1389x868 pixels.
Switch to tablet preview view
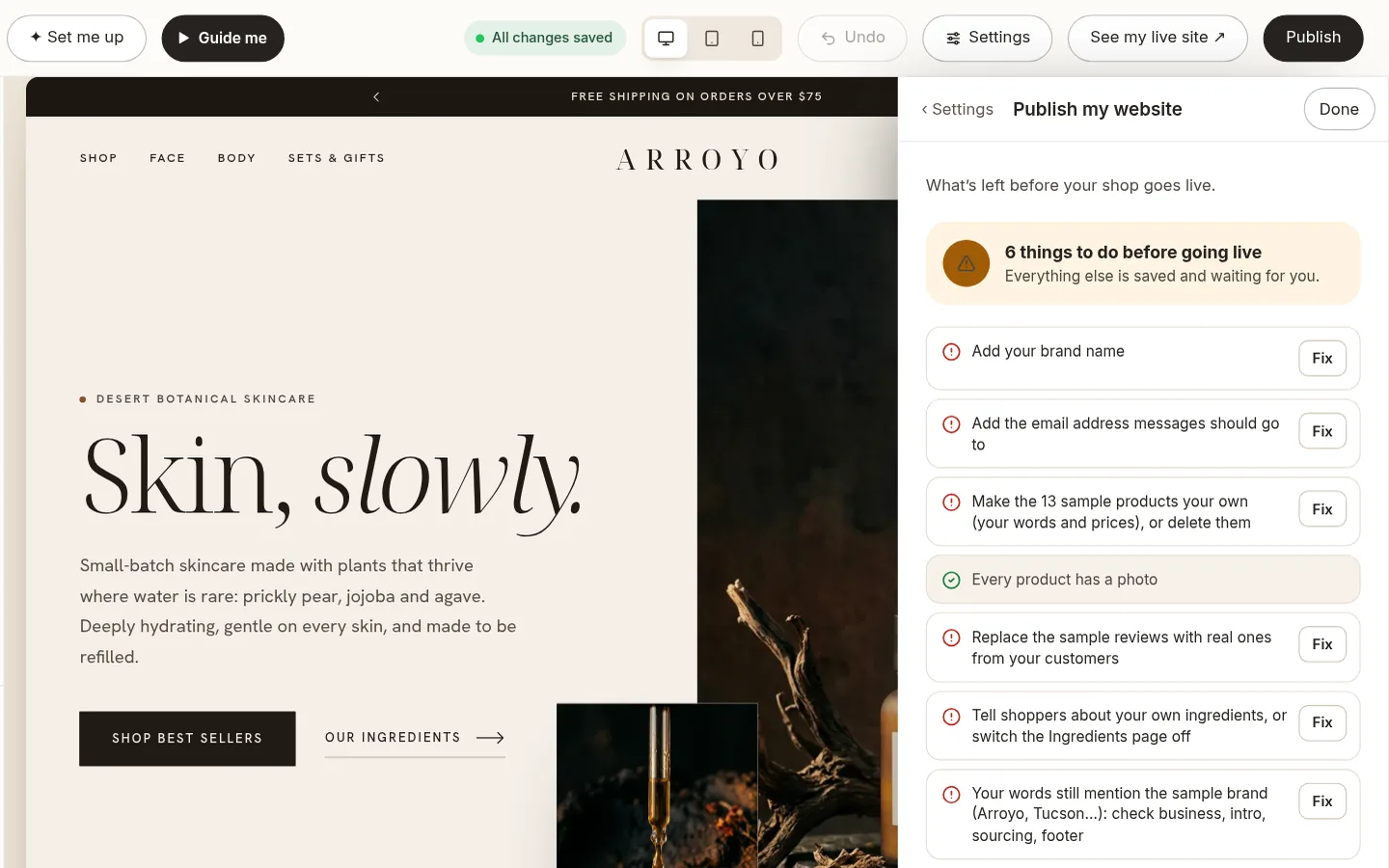712,39
